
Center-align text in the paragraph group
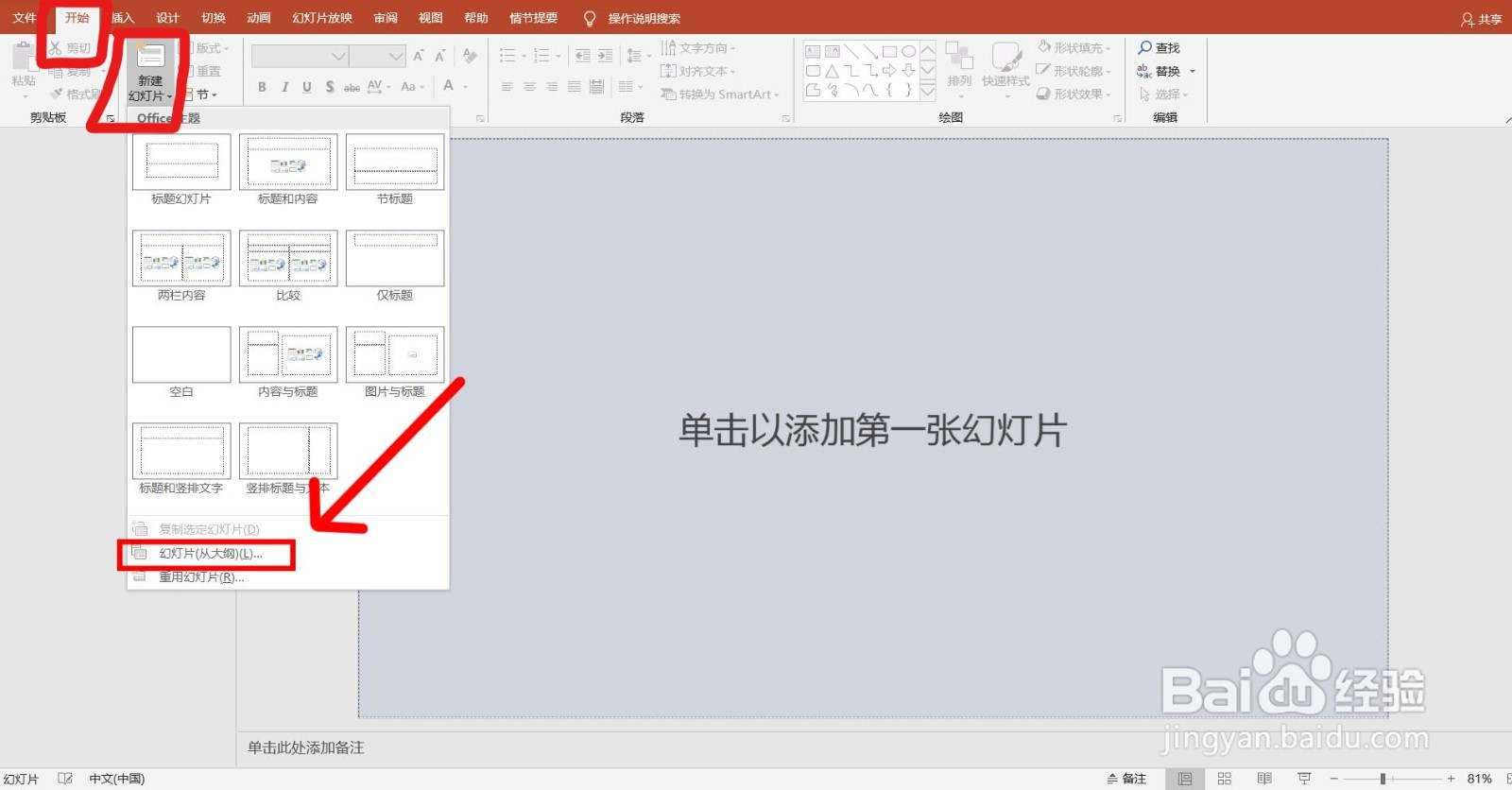[x=529, y=87]
